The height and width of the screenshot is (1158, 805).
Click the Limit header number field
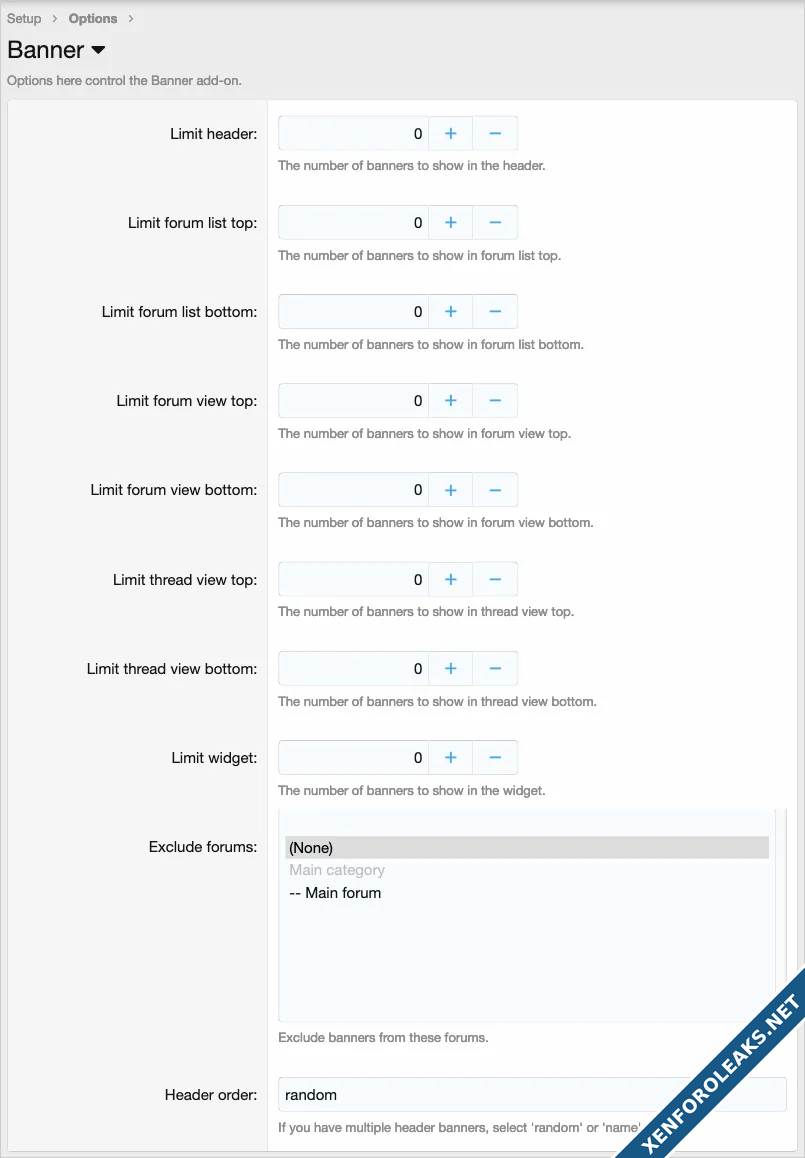(353, 133)
